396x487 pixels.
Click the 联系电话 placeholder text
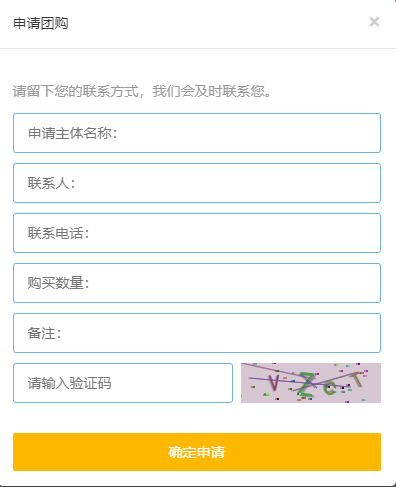click(x=59, y=233)
